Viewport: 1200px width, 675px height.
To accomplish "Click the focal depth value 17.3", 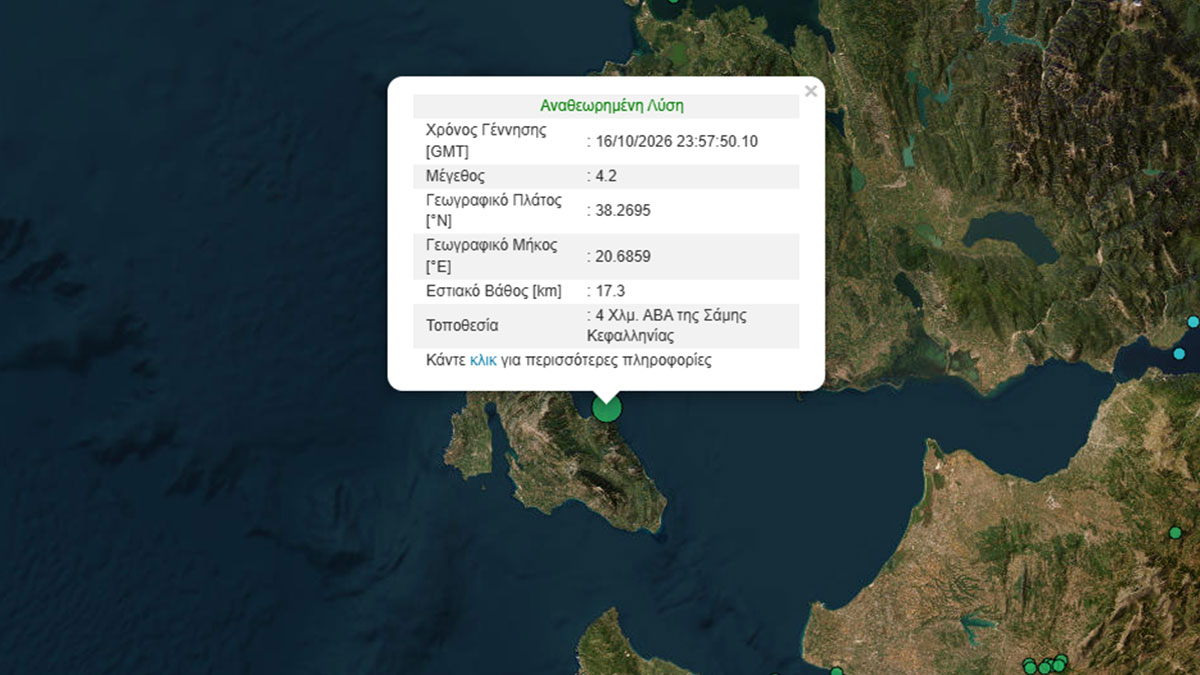I will (x=610, y=291).
